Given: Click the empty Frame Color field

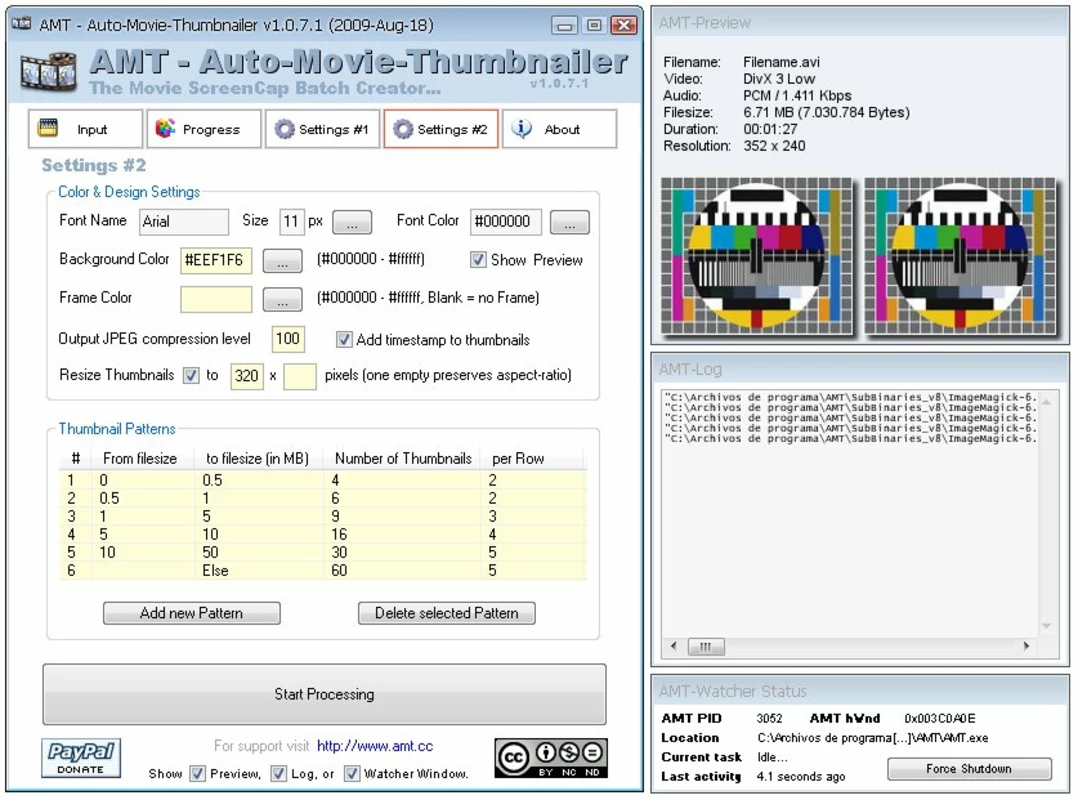Looking at the screenshot, I should pyautogui.click(x=216, y=300).
